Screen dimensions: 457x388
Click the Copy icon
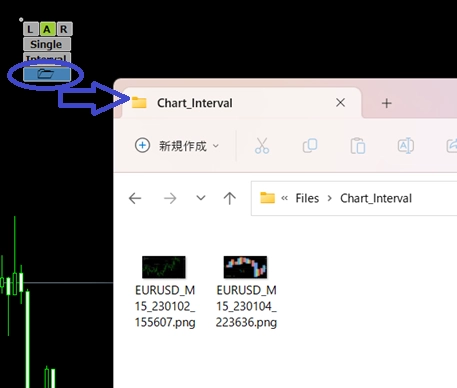[x=310, y=146]
